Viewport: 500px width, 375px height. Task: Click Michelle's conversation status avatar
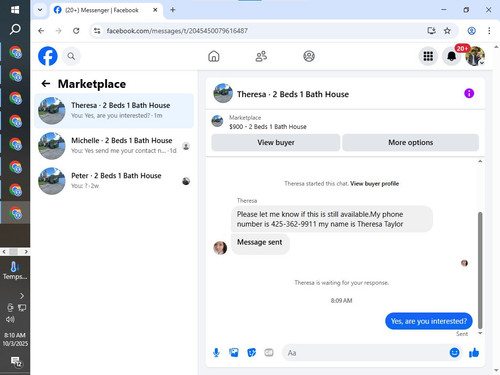(186, 146)
